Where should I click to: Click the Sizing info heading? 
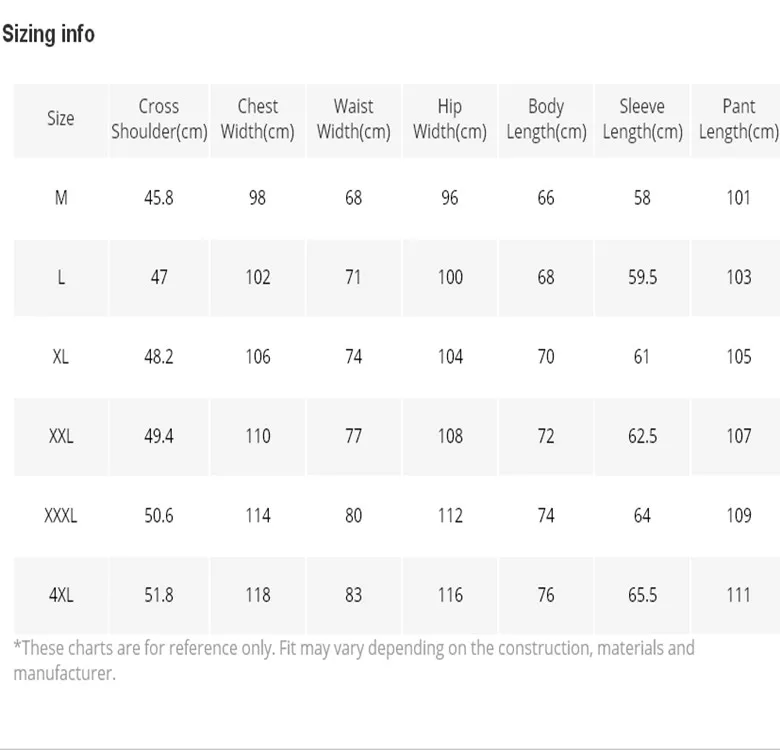point(48,34)
